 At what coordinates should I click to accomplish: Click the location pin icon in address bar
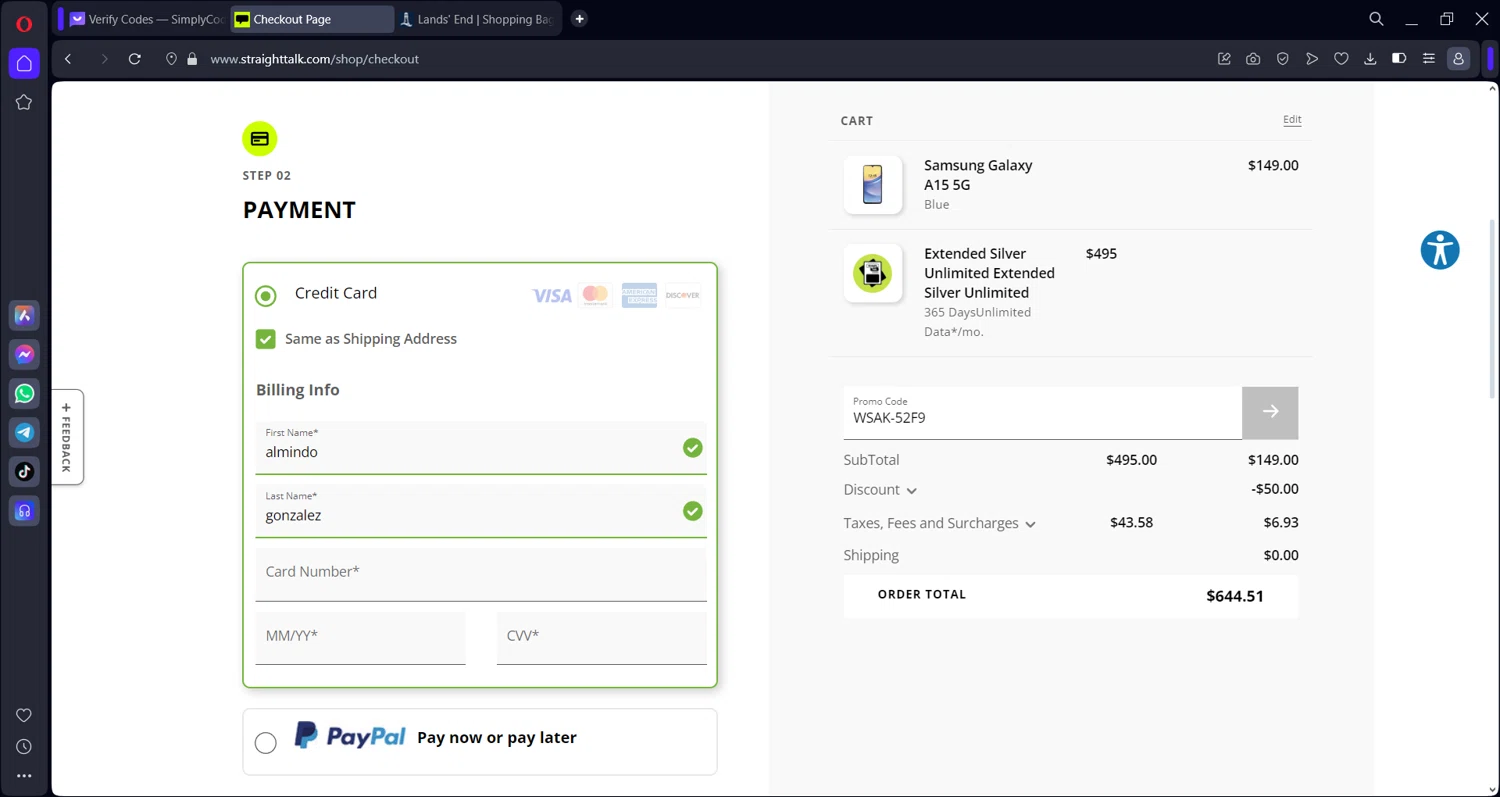[x=171, y=59]
